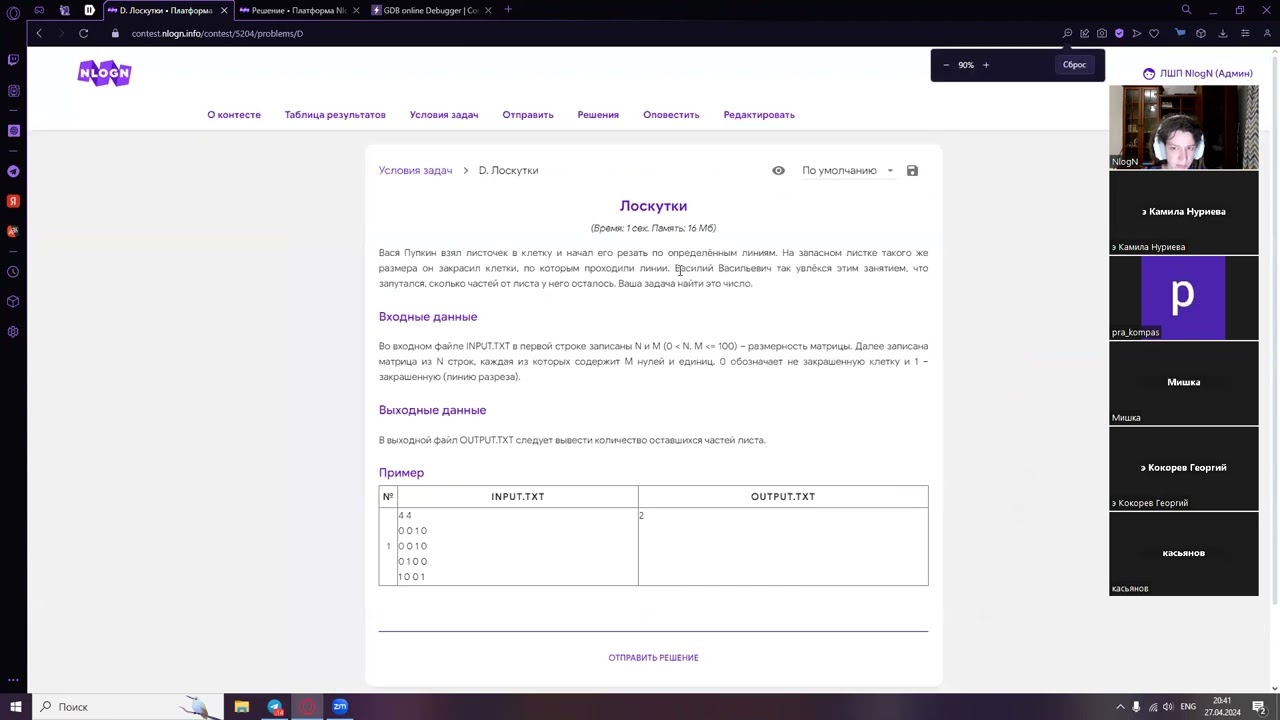Click the browser zoom magnifier icon

[1067, 33]
